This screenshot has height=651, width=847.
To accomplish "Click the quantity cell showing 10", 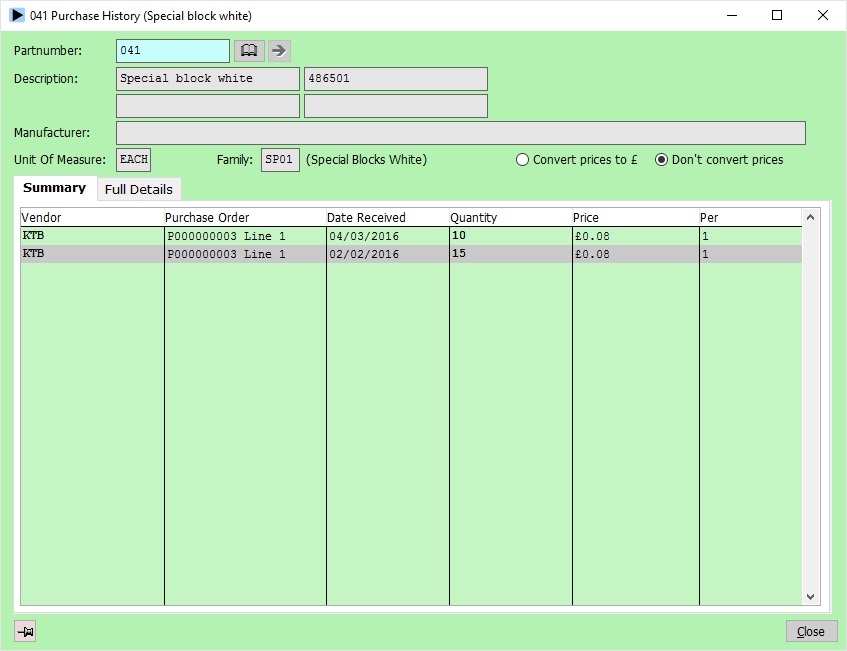I will pyautogui.click(x=511, y=236).
